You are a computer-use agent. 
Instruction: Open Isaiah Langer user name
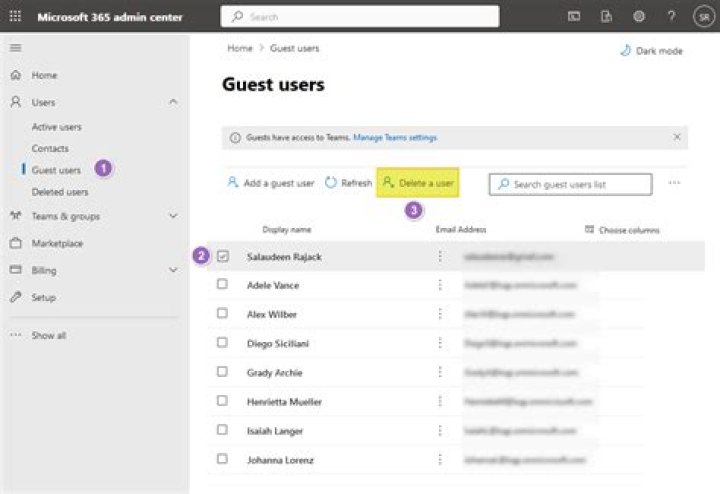pos(275,431)
